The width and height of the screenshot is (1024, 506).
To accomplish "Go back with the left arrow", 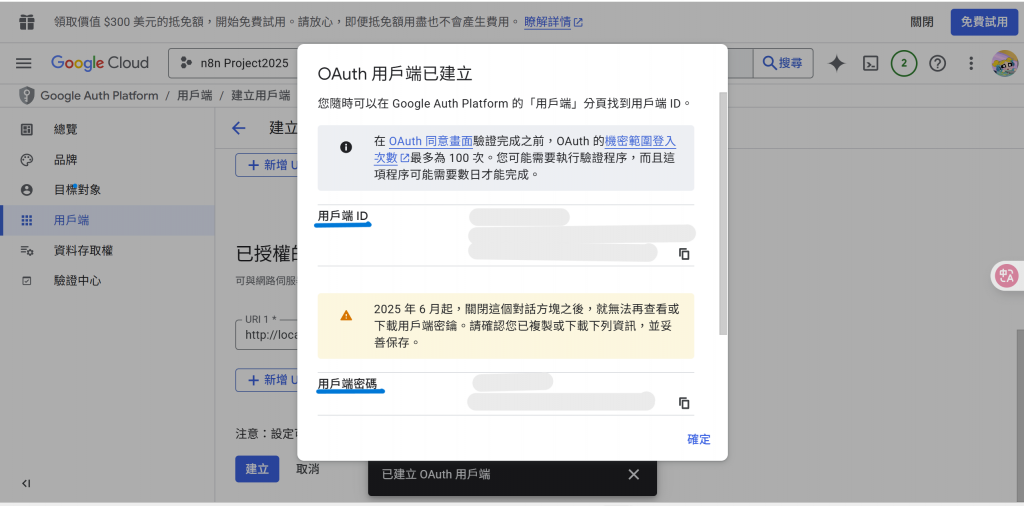I will (x=238, y=128).
